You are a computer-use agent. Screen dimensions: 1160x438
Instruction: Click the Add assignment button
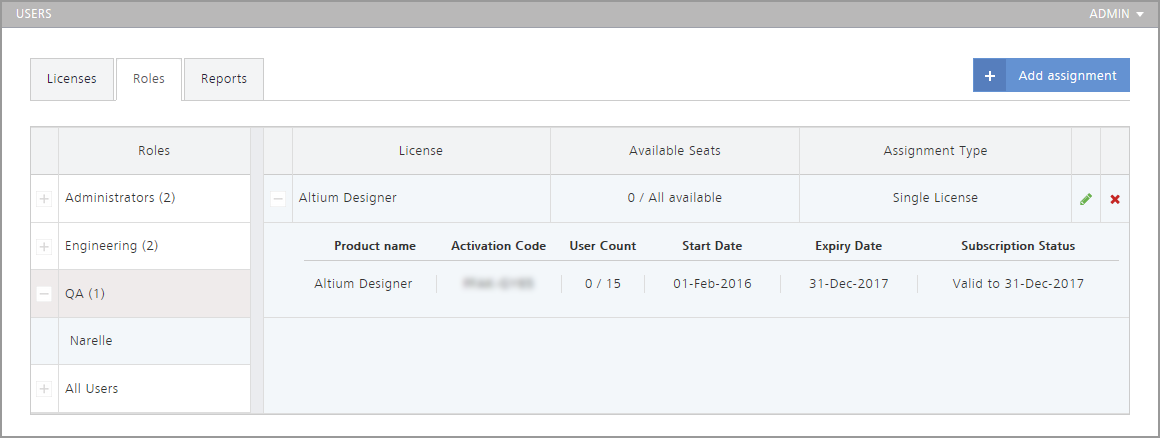tap(1066, 76)
